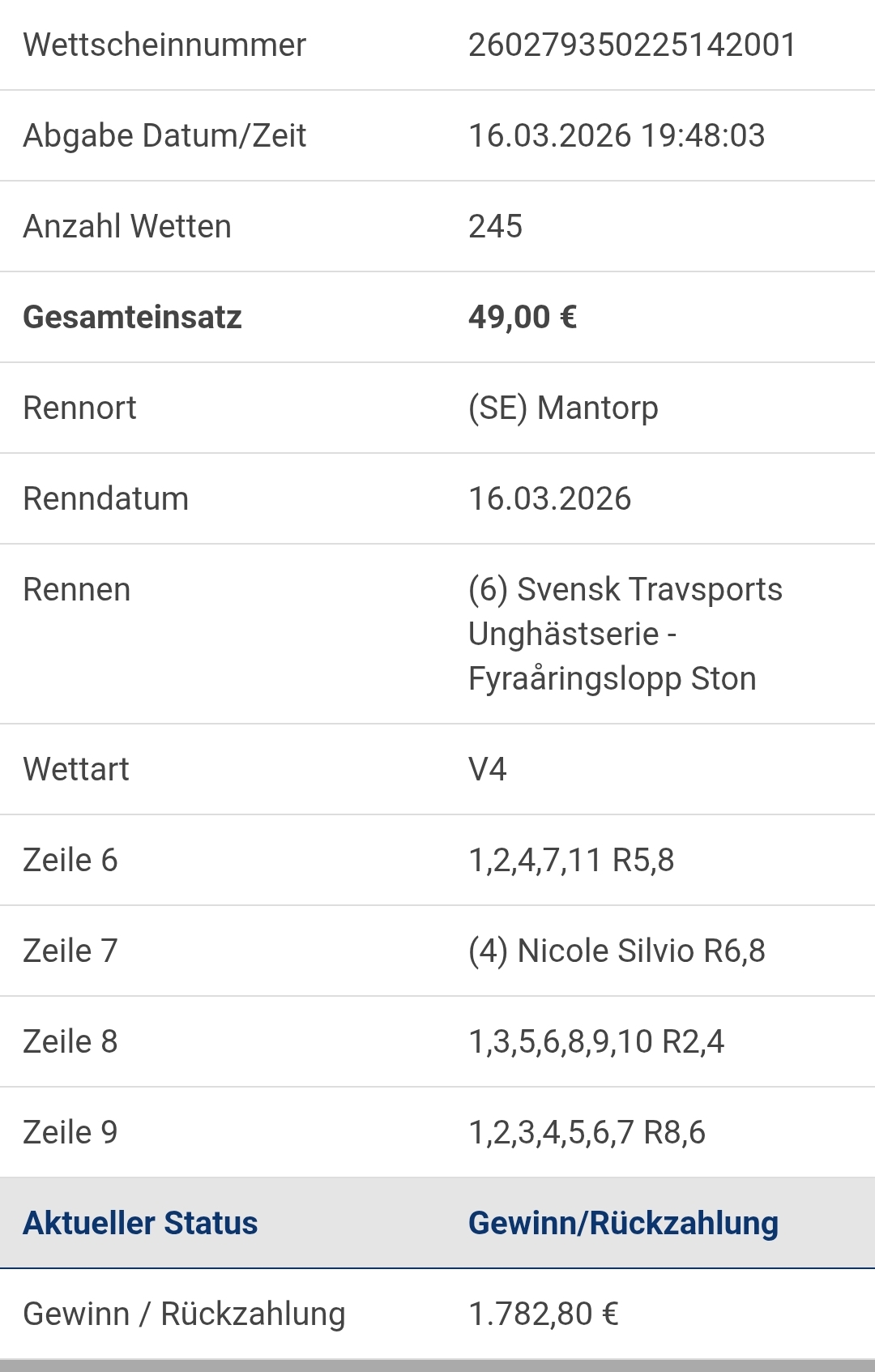Screen dimensions: 875x1372
Task: Select the bet type value V4
Action: pos(488,769)
